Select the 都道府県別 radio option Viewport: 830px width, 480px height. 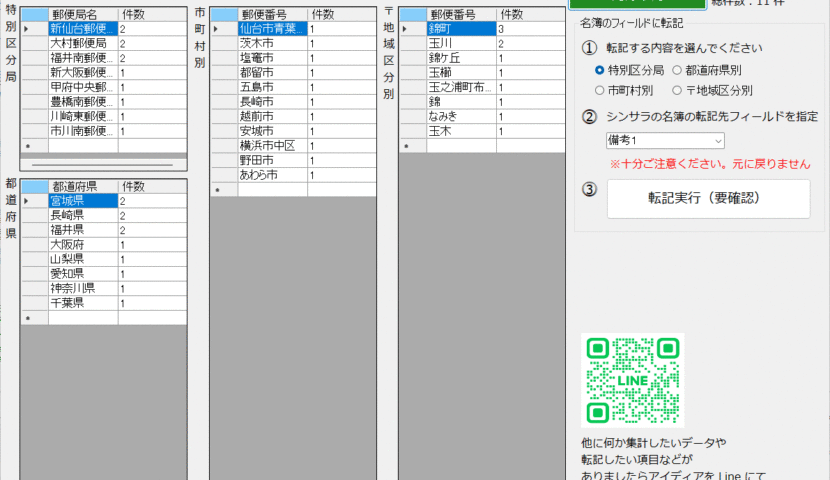[x=677, y=70]
